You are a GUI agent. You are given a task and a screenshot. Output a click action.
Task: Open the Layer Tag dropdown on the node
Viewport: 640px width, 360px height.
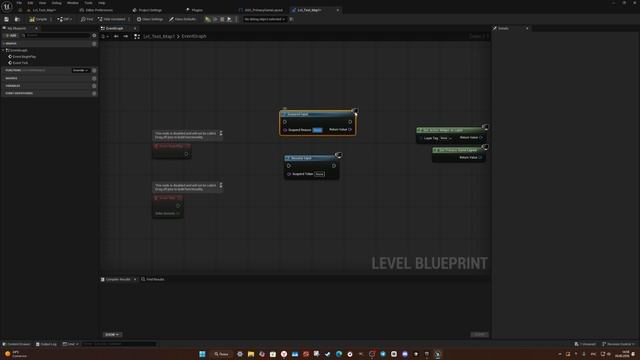pyautogui.click(x=446, y=138)
